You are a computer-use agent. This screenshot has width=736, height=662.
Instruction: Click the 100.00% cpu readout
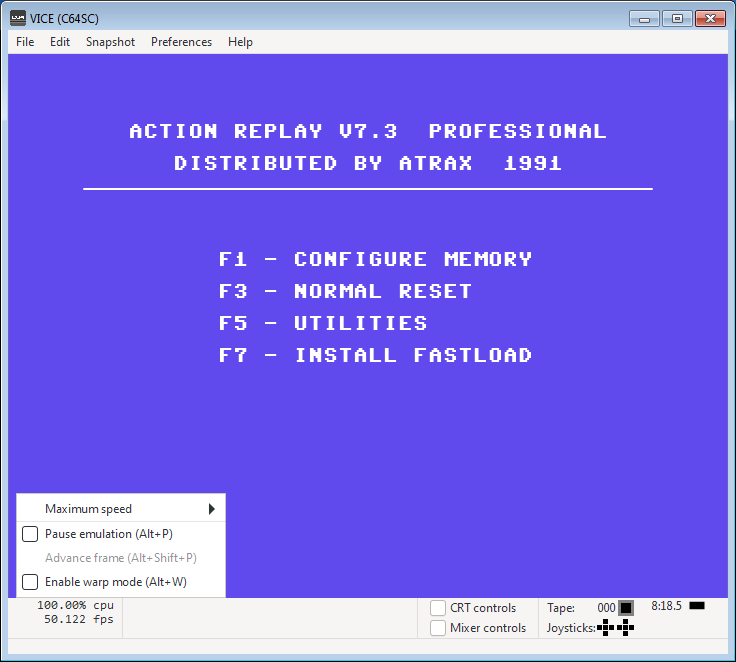click(x=76, y=605)
